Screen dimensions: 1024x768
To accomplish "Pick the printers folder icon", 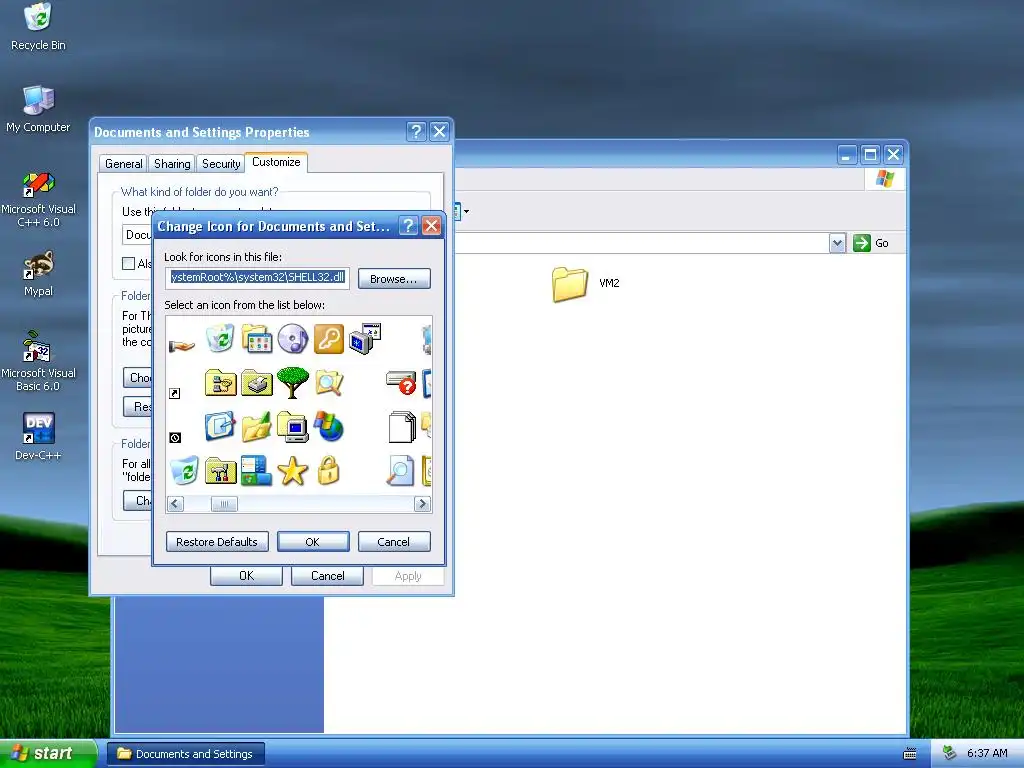I will [x=257, y=383].
